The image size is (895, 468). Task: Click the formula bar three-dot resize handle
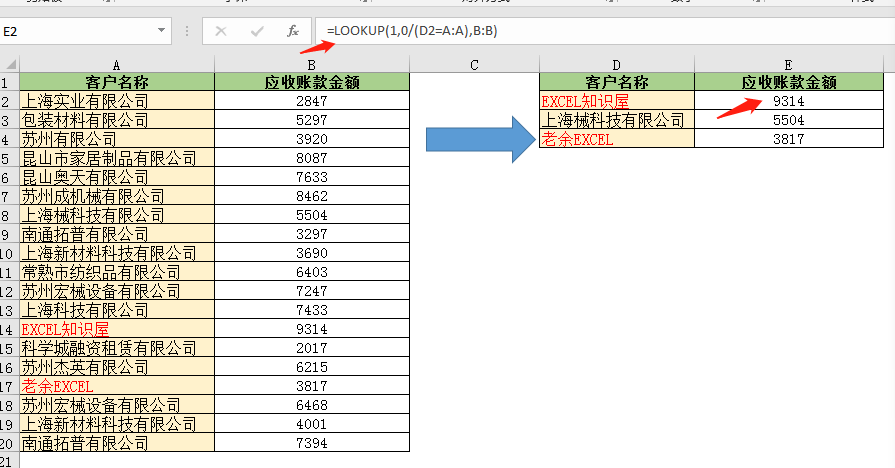187,31
